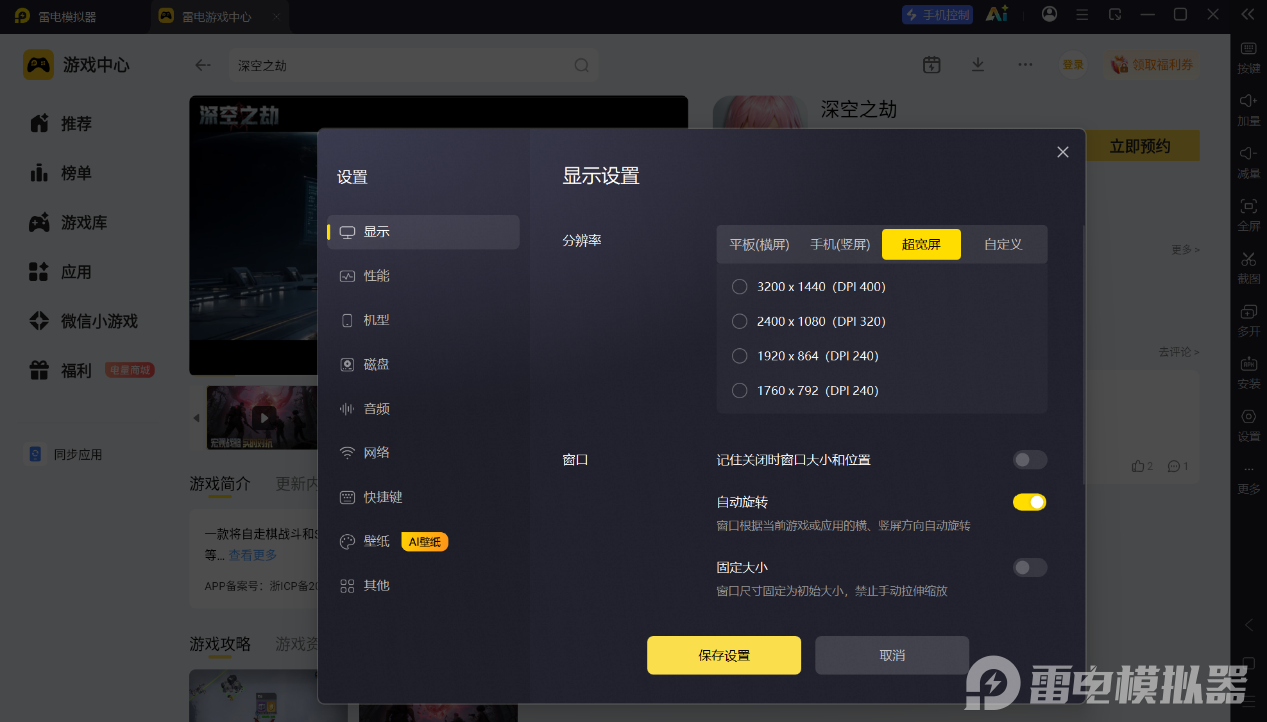
Task: Open 应用 apps in game center sidebar
Action: (x=62, y=272)
